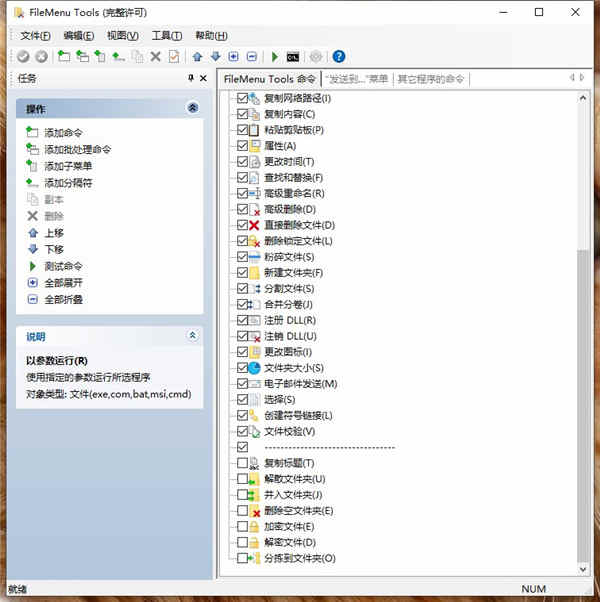Toggle the 粉碎文件(S) checkbox
600x602 pixels.
242,257
